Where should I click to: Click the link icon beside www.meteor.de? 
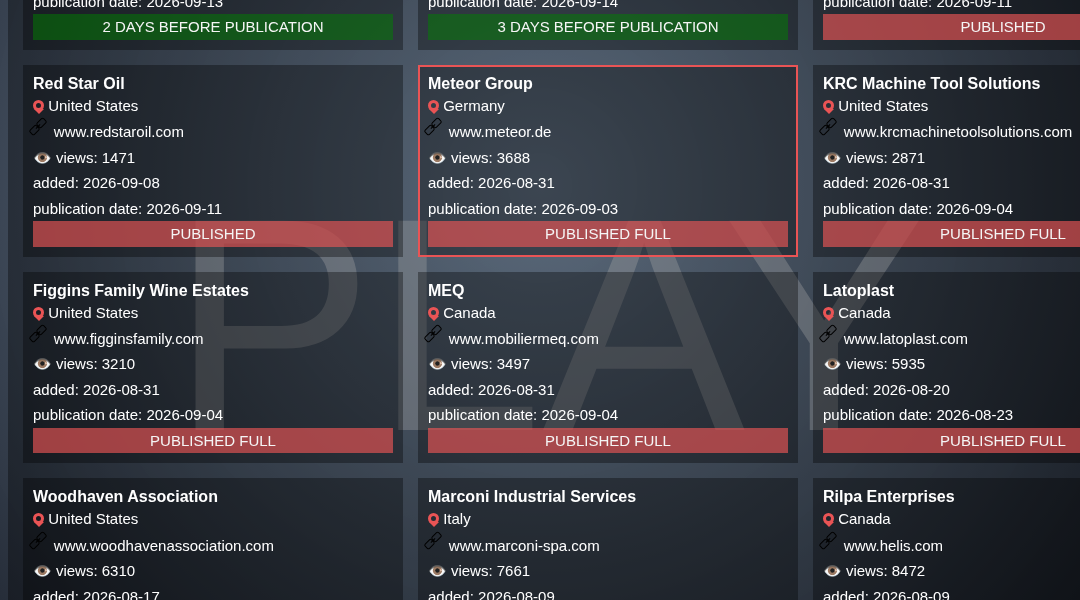[x=433, y=127]
